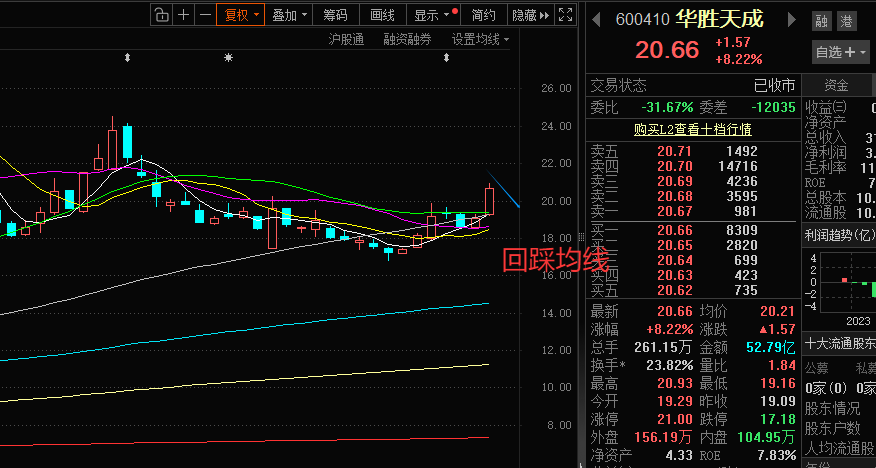Screen dimensions: 876x468
Task: Click the 卖四 price 20.70
Action: click(674, 166)
